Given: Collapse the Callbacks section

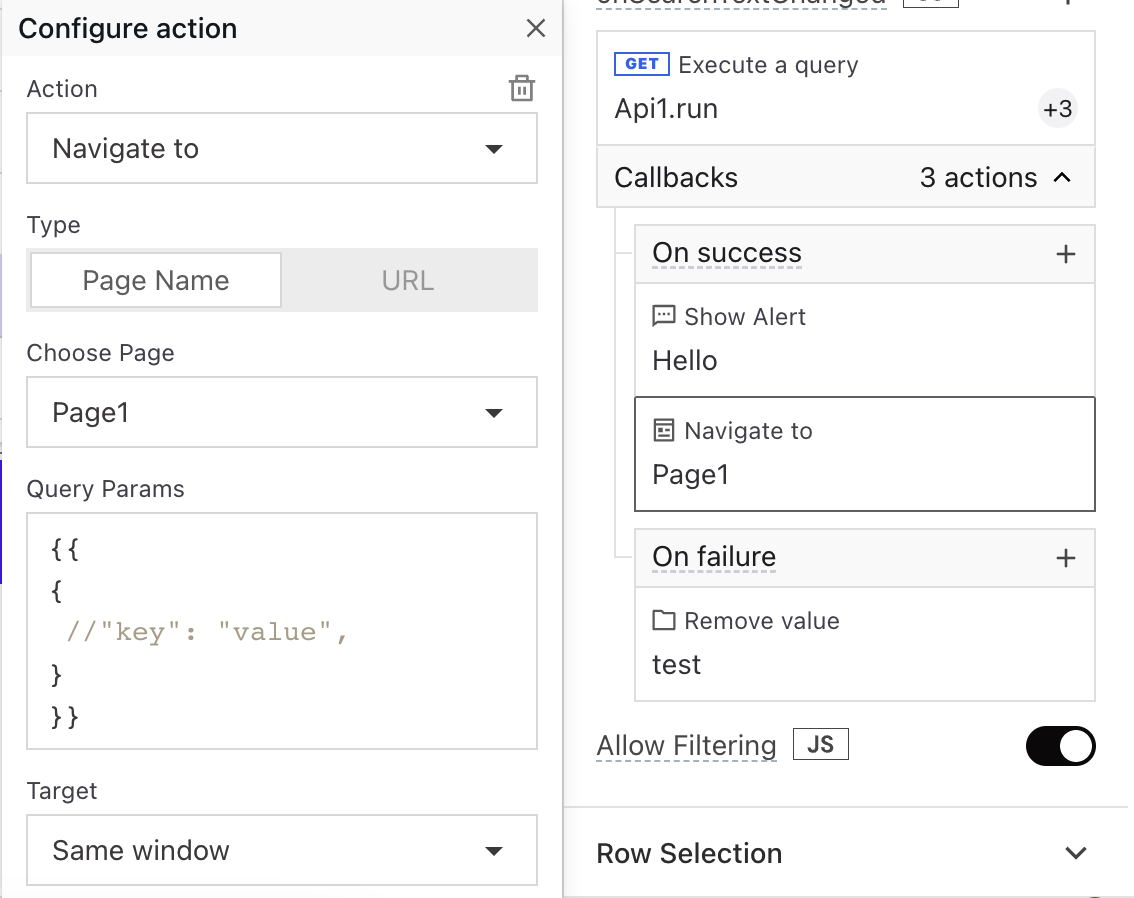Looking at the screenshot, I should [1067, 177].
